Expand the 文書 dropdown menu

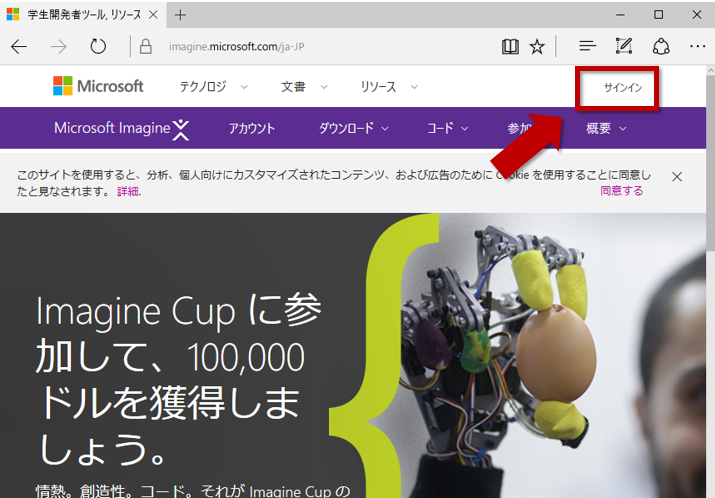click(304, 87)
